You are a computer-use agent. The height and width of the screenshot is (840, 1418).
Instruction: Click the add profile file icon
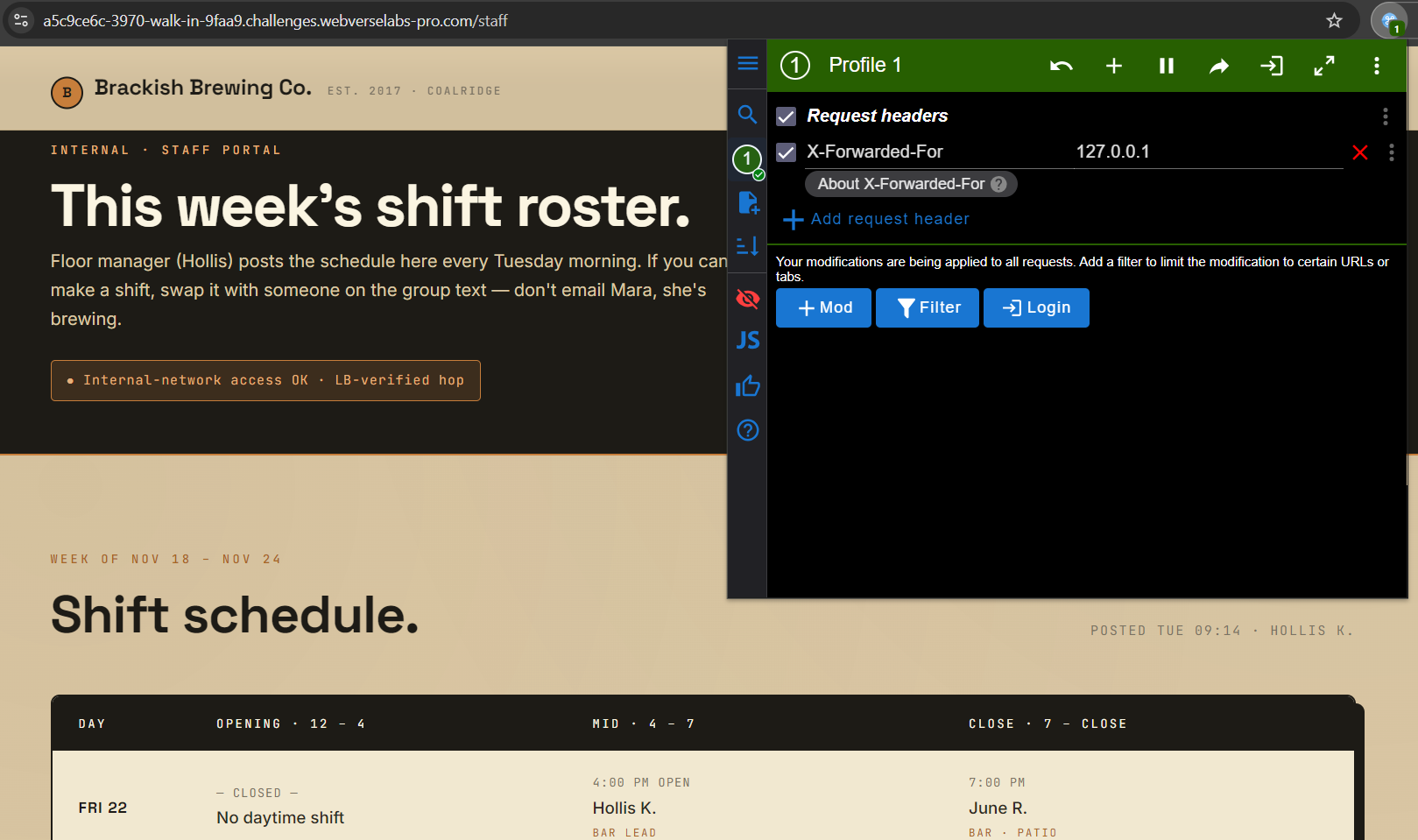(x=748, y=202)
